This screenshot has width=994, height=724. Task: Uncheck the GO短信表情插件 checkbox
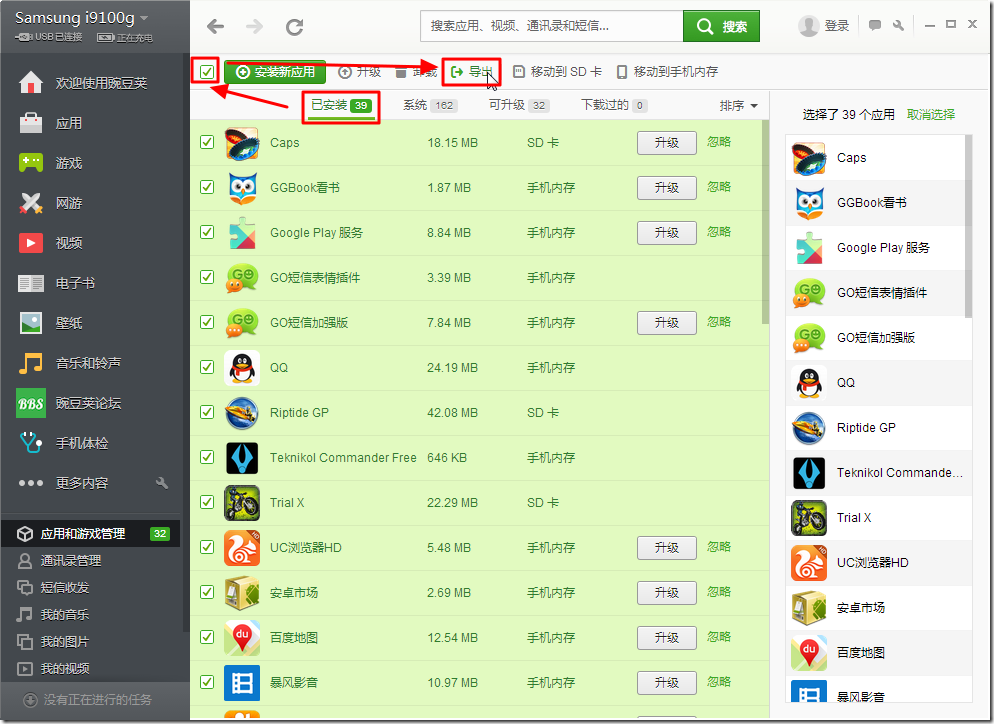tap(207, 277)
